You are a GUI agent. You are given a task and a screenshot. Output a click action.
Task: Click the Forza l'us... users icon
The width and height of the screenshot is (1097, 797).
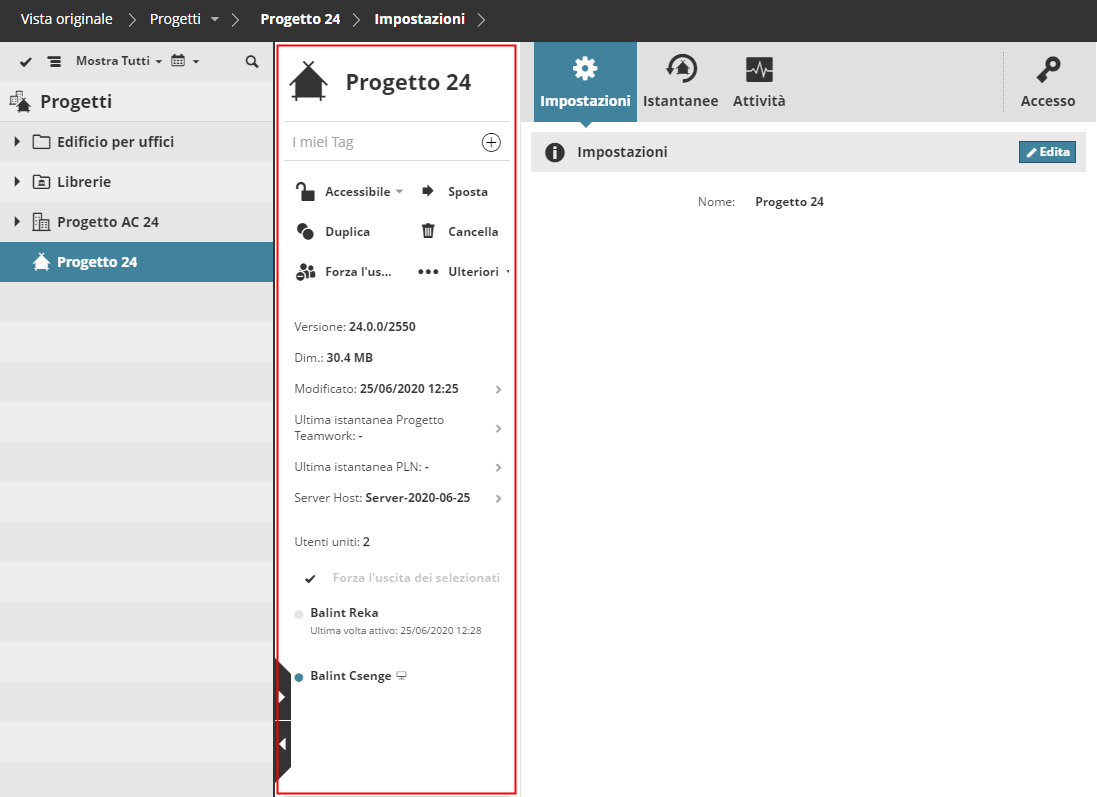pos(305,271)
